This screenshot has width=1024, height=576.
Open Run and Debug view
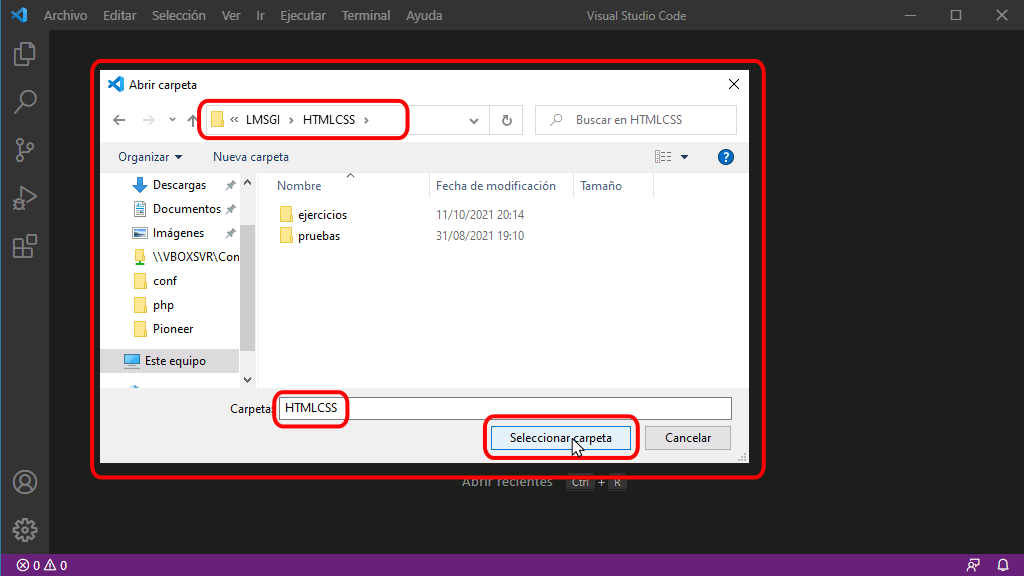25,199
